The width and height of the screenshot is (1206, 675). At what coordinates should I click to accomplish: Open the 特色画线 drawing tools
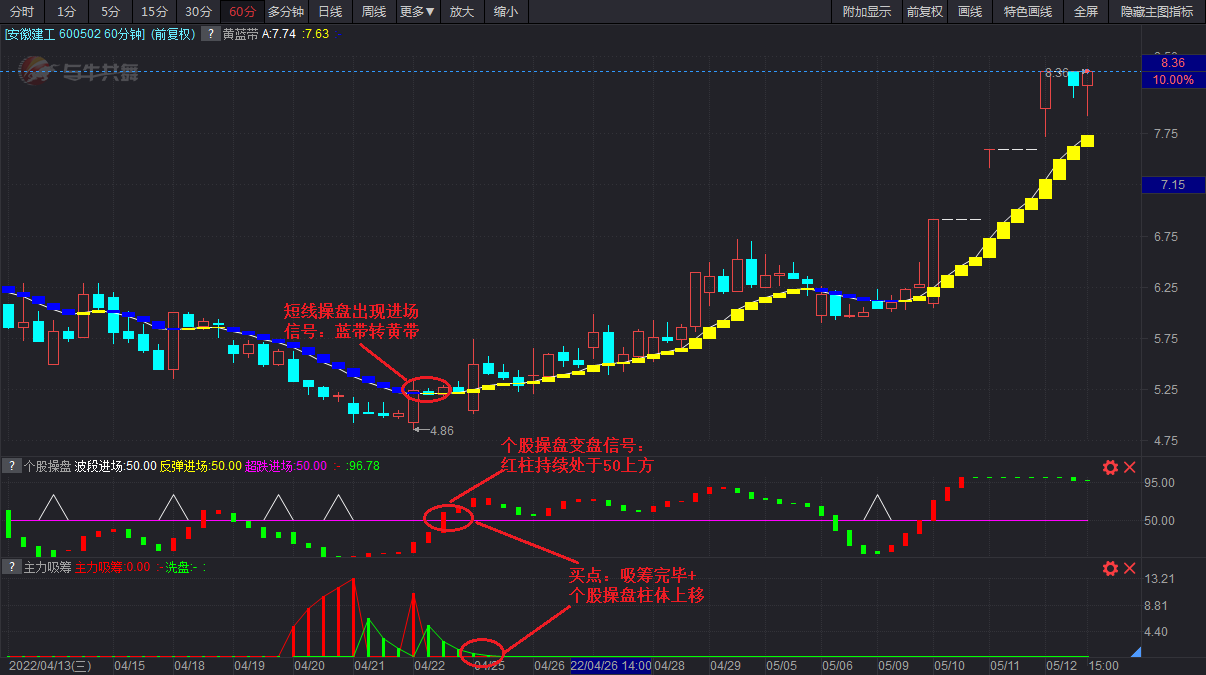point(1028,12)
